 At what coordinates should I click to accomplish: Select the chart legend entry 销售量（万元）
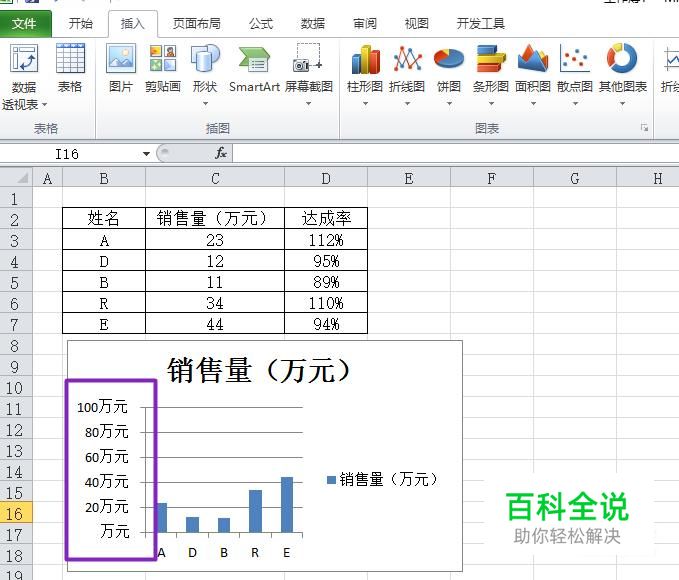tap(382, 480)
